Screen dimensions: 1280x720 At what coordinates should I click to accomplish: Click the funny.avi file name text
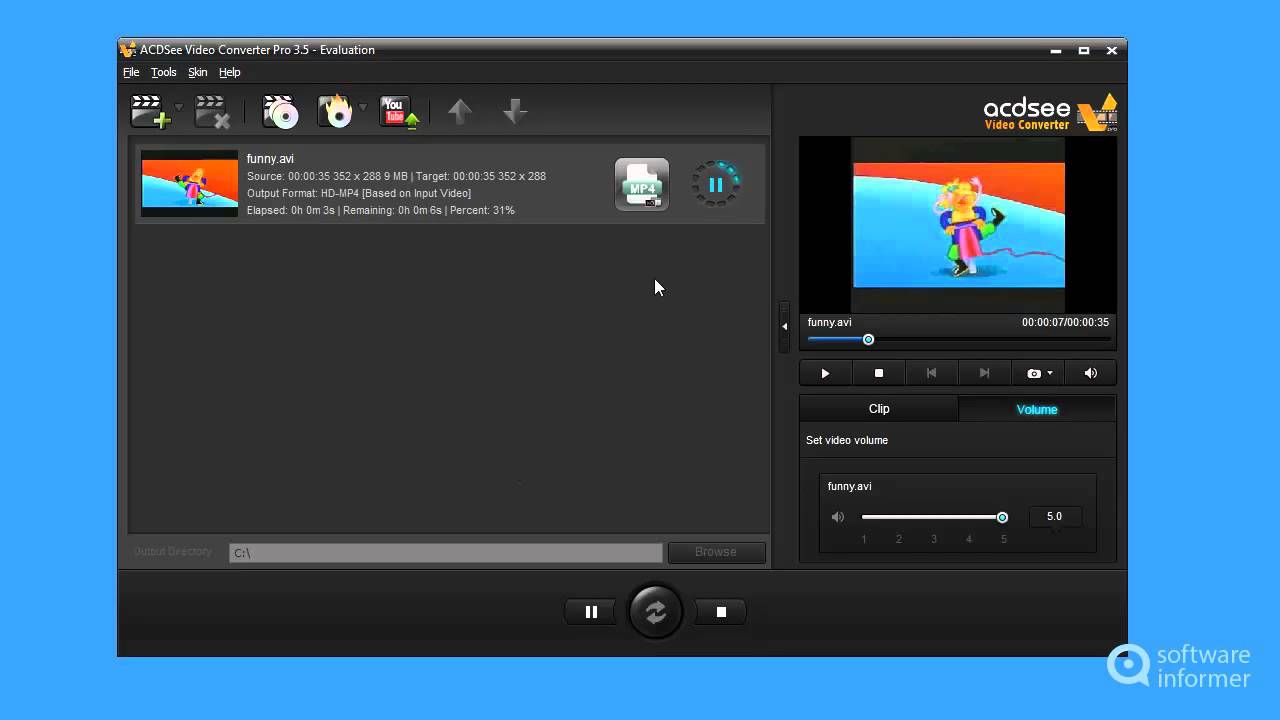click(270, 159)
